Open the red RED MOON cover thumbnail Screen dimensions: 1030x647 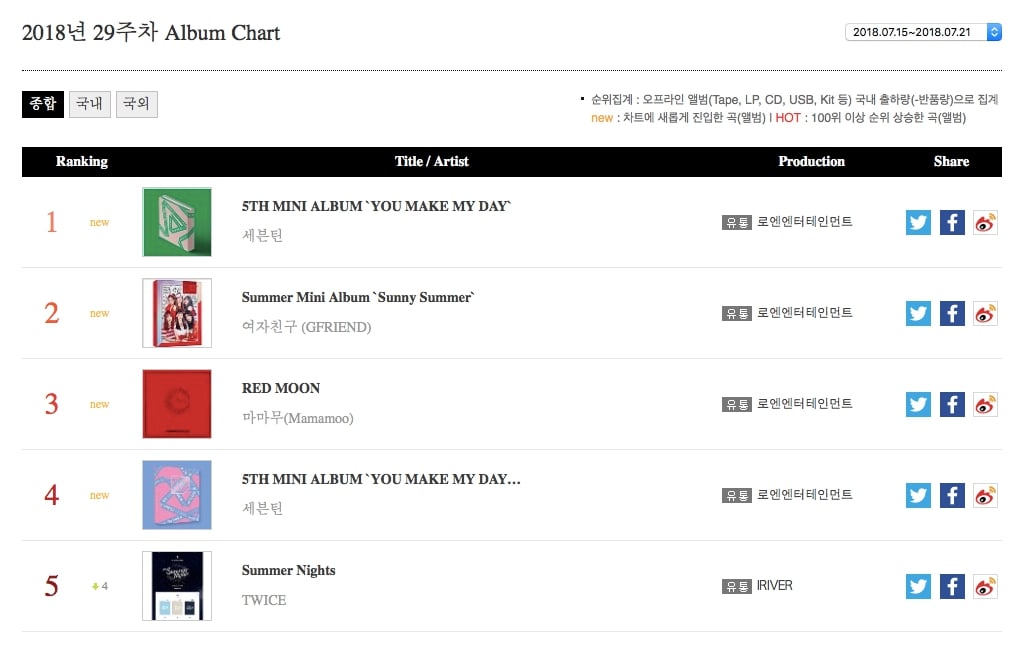tap(177, 404)
